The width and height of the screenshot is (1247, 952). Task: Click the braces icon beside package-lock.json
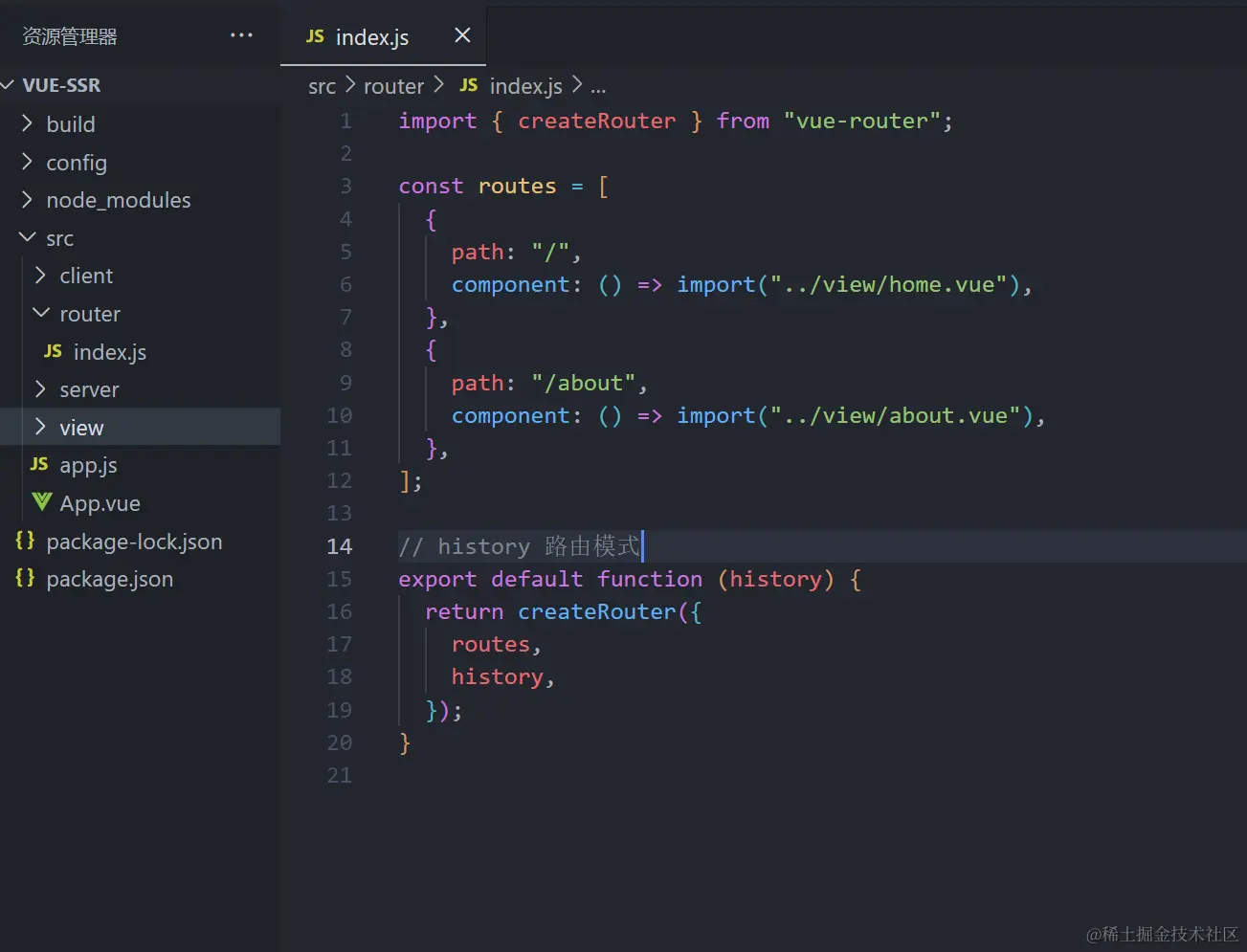coord(25,541)
